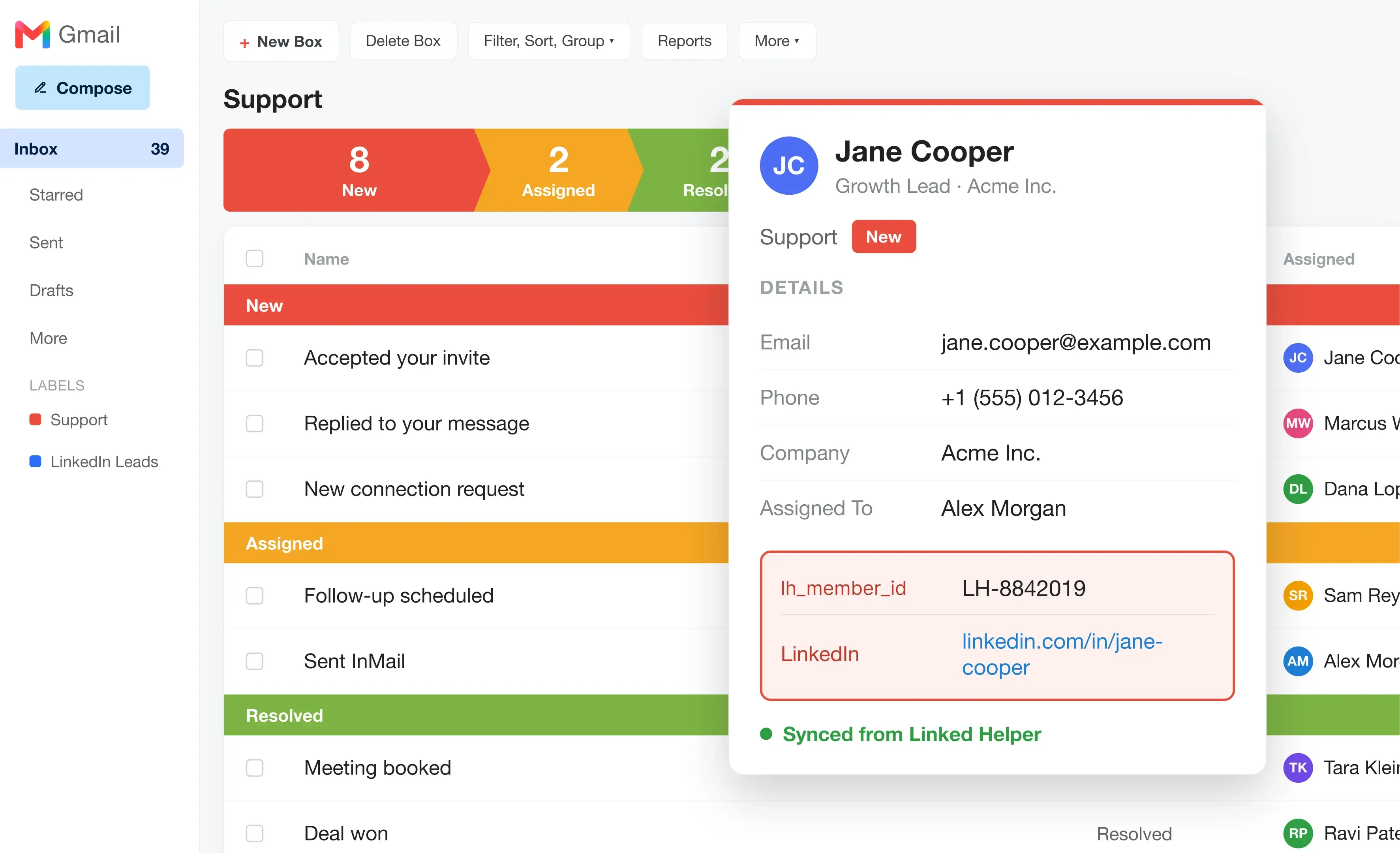Screen dimensions: 1400x853
Task: Open the Filter, Sort, Group dropdown
Action: tap(549, 41)
